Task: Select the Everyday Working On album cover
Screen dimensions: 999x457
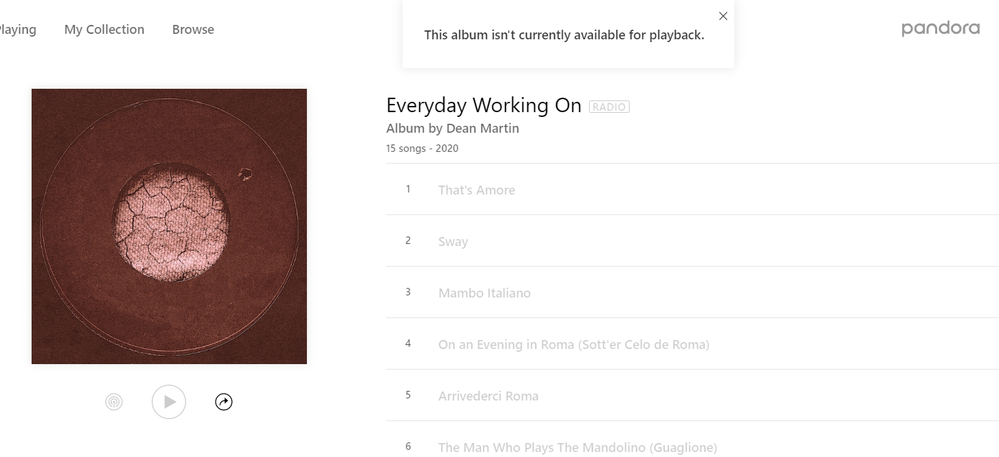Action: 169,226
